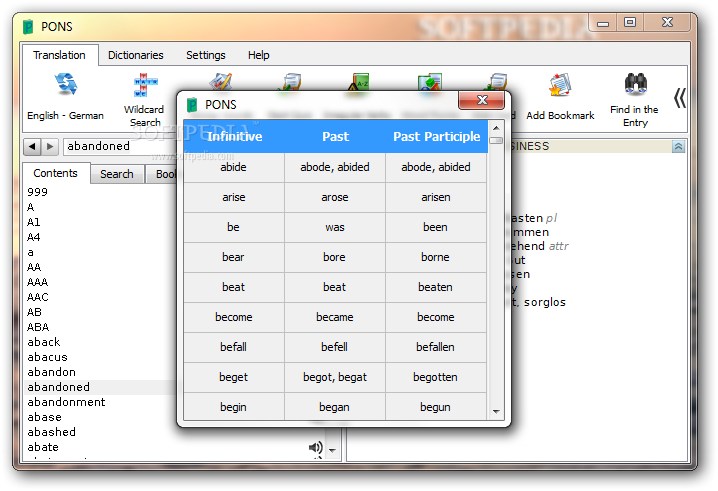The image size is (718, 491).
Task: Select 'AAC' in the contents list
Action: point(38,297)
